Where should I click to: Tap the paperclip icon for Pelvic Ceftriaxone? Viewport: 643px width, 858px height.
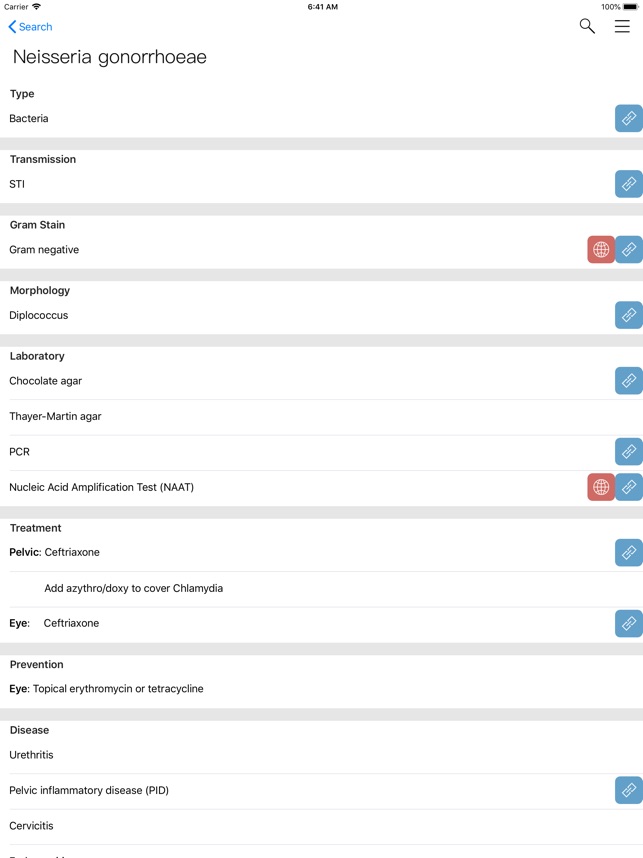628,552
